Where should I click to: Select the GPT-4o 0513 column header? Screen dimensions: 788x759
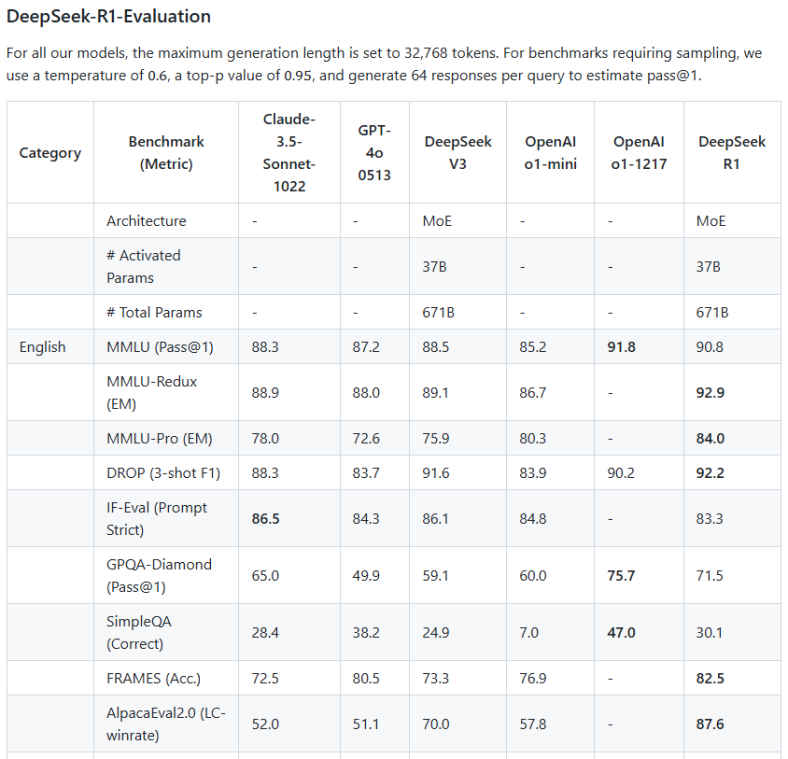click(374, 153)
